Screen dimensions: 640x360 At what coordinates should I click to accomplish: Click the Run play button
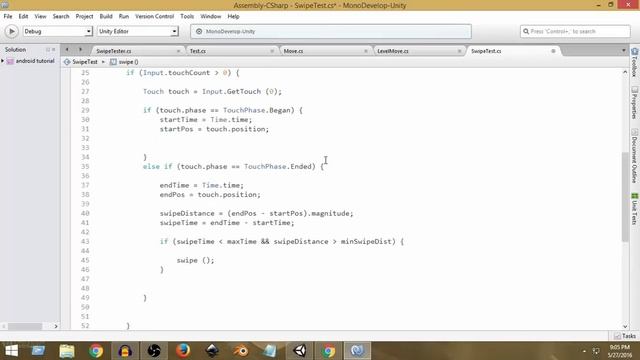[x=11, y=31]
